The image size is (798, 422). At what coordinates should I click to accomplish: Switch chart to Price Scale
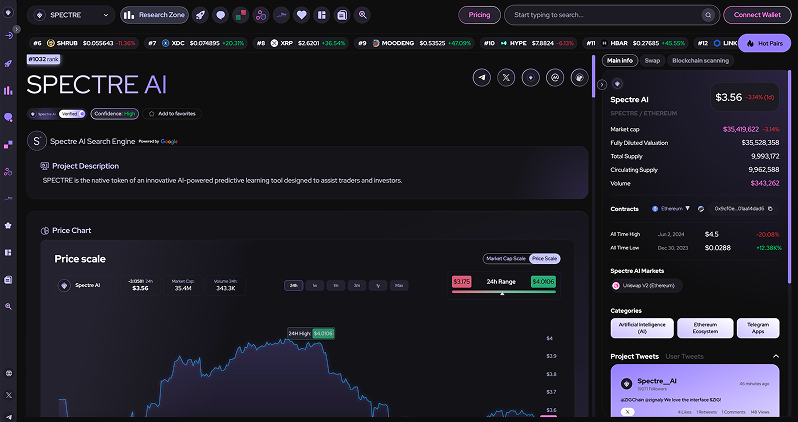545,259
